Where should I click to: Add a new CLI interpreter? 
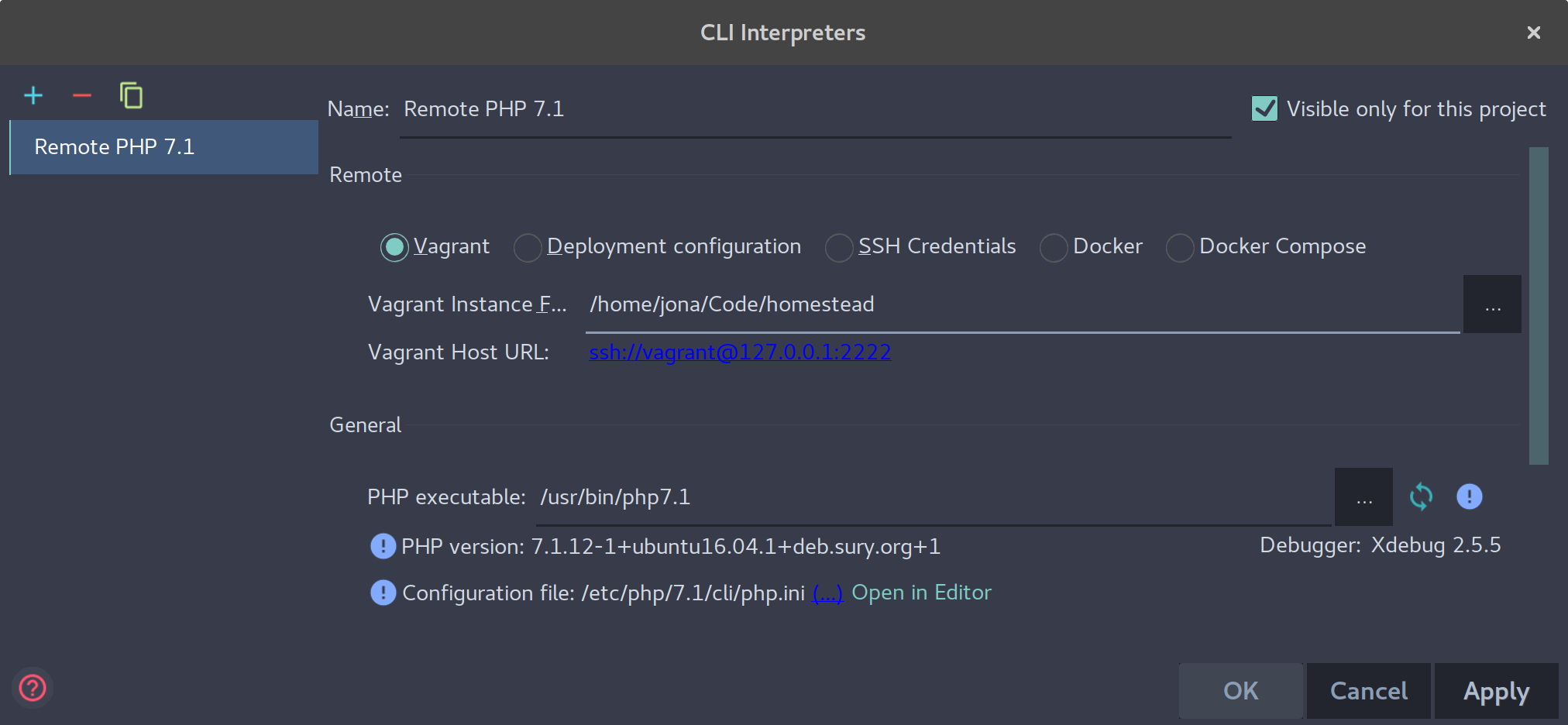[33, 95]
